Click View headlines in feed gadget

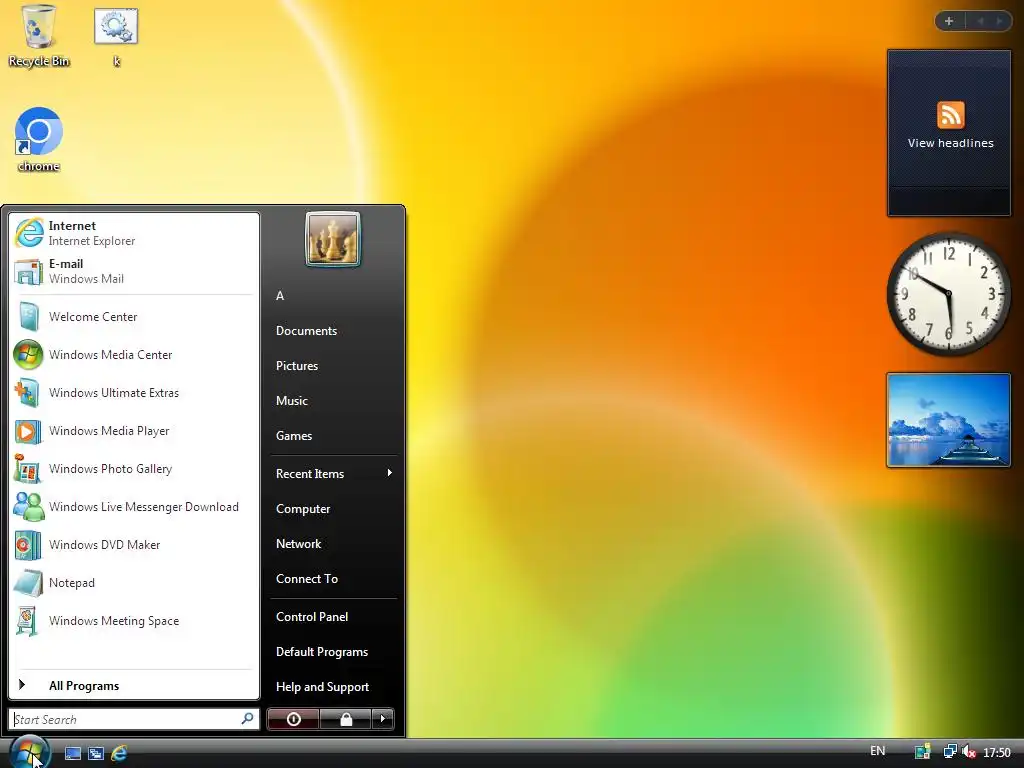coord(950,143)
